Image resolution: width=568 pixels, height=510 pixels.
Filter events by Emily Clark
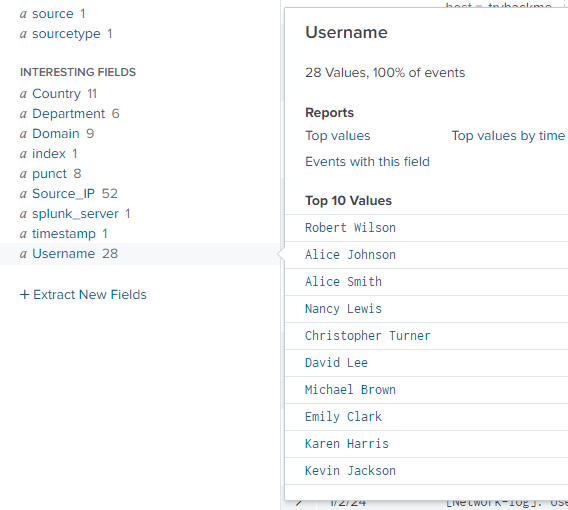[x=343, y=417]
